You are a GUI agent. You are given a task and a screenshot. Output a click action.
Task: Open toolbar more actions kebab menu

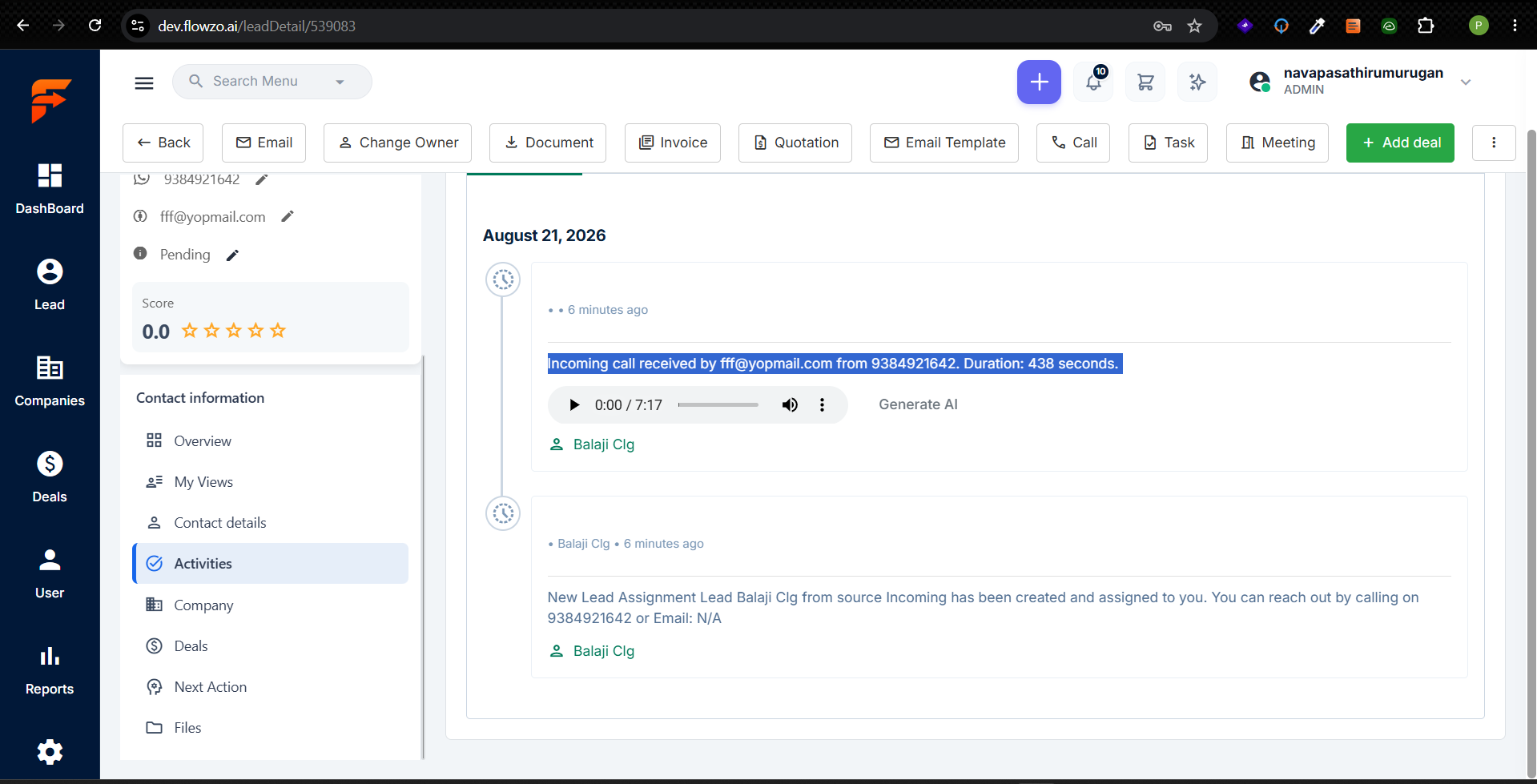(1494, 143)
